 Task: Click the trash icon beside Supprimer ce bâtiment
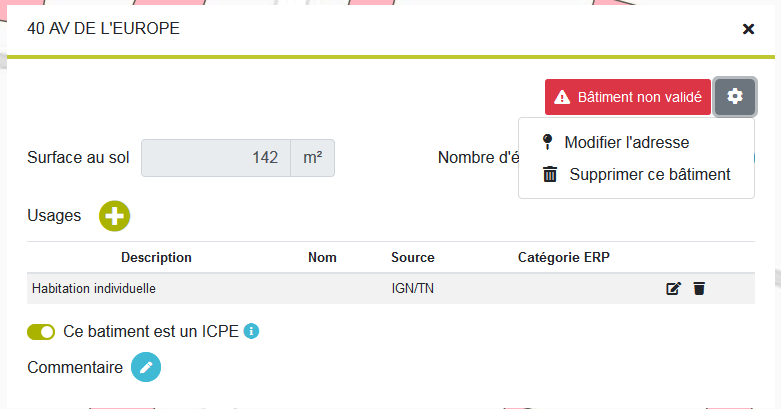[x=549, y=174]
